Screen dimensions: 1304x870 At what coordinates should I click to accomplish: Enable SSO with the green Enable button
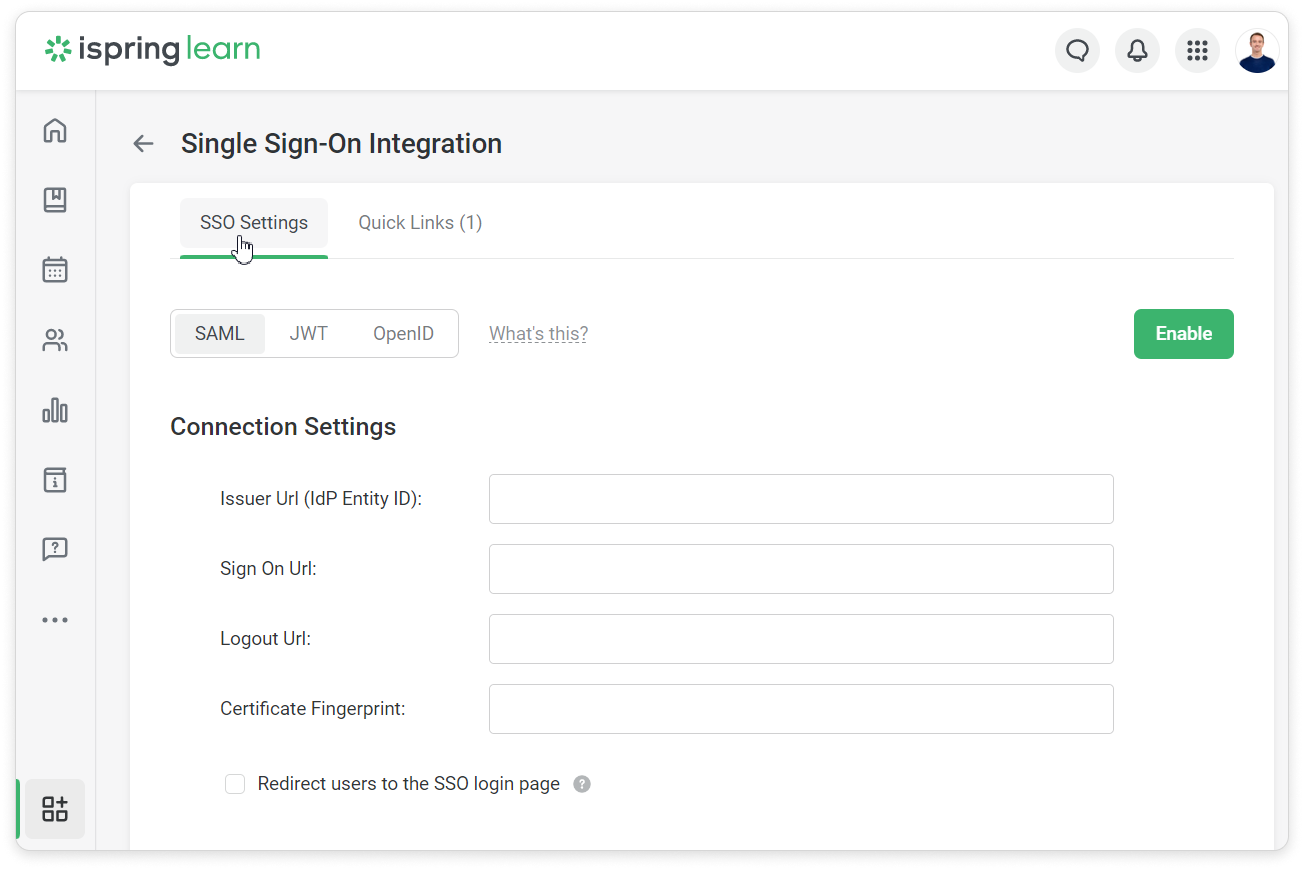tap(1183, 333)
